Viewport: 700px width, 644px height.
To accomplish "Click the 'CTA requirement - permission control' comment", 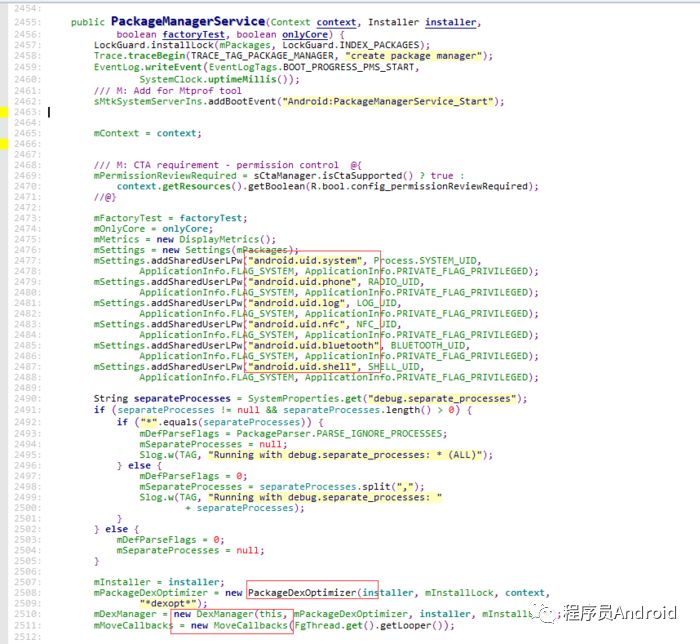I will coord(236,165).
